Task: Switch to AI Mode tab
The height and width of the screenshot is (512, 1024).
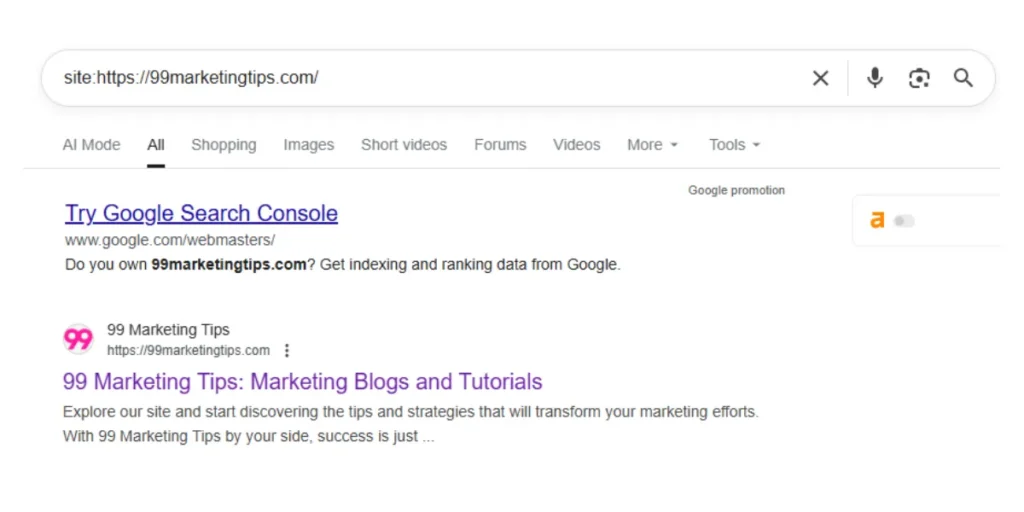Action: tap(91, 145)
